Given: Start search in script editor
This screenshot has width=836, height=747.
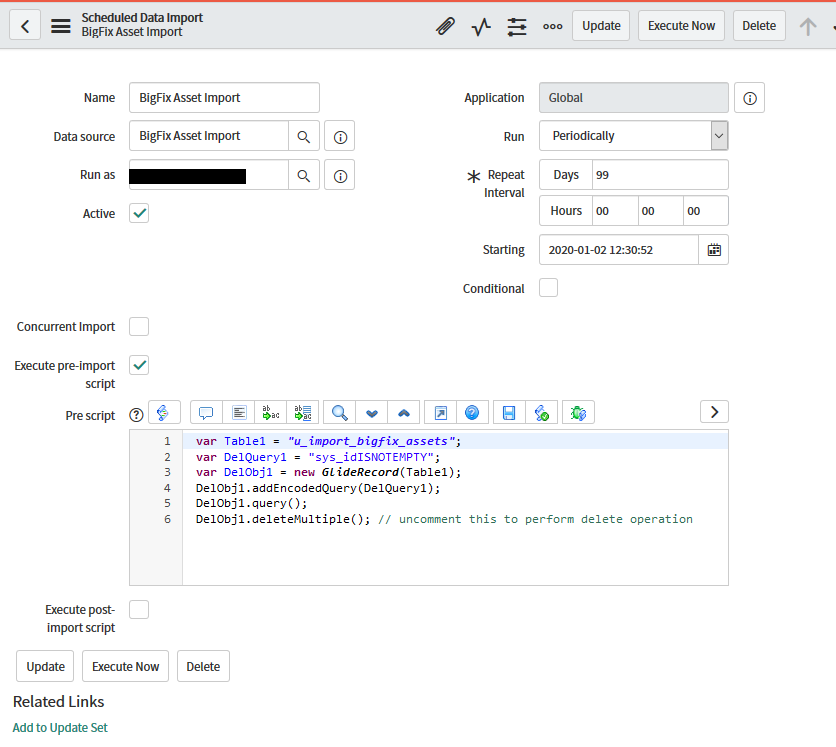Looking at the screenshot, I should coord(340,413).
